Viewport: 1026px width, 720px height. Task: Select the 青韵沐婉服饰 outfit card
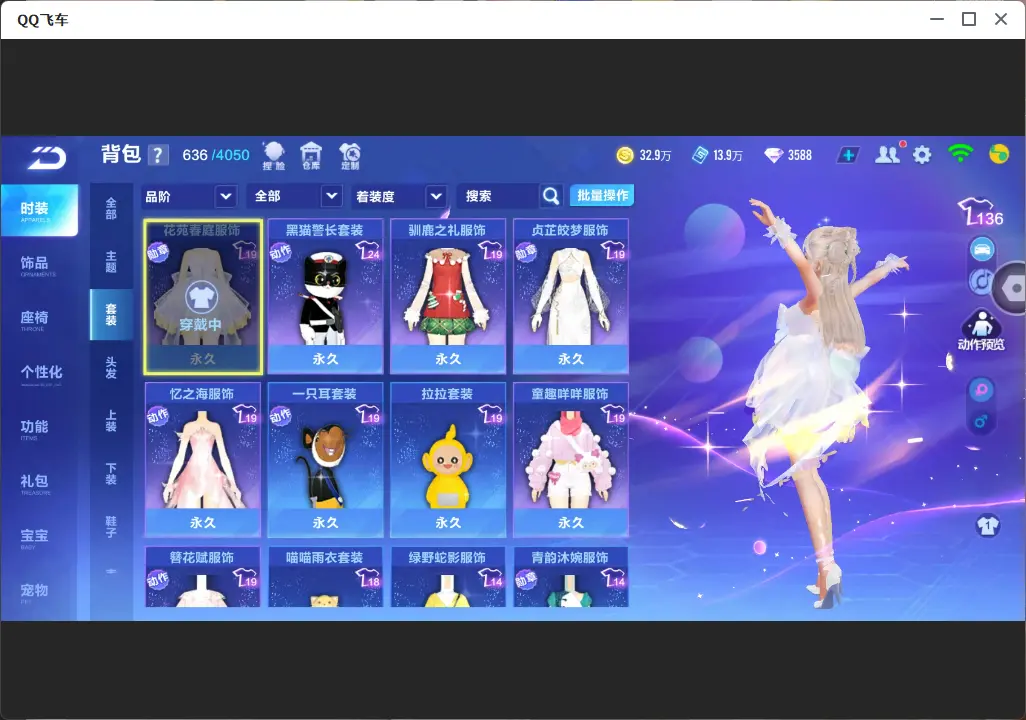click(x=571, y=577)
